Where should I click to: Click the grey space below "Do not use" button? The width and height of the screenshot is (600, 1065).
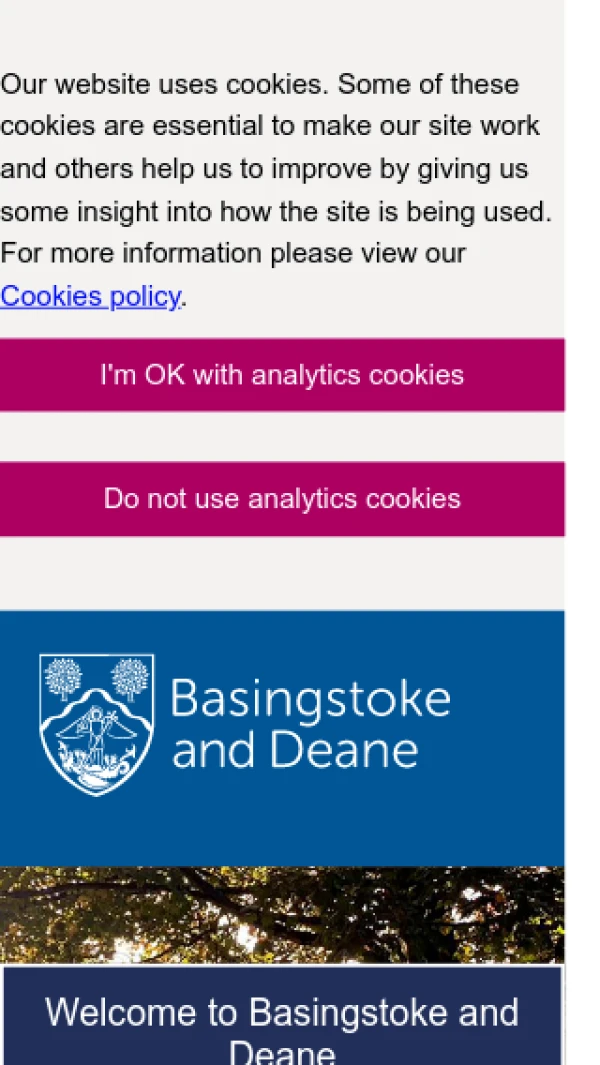[282, 572]
